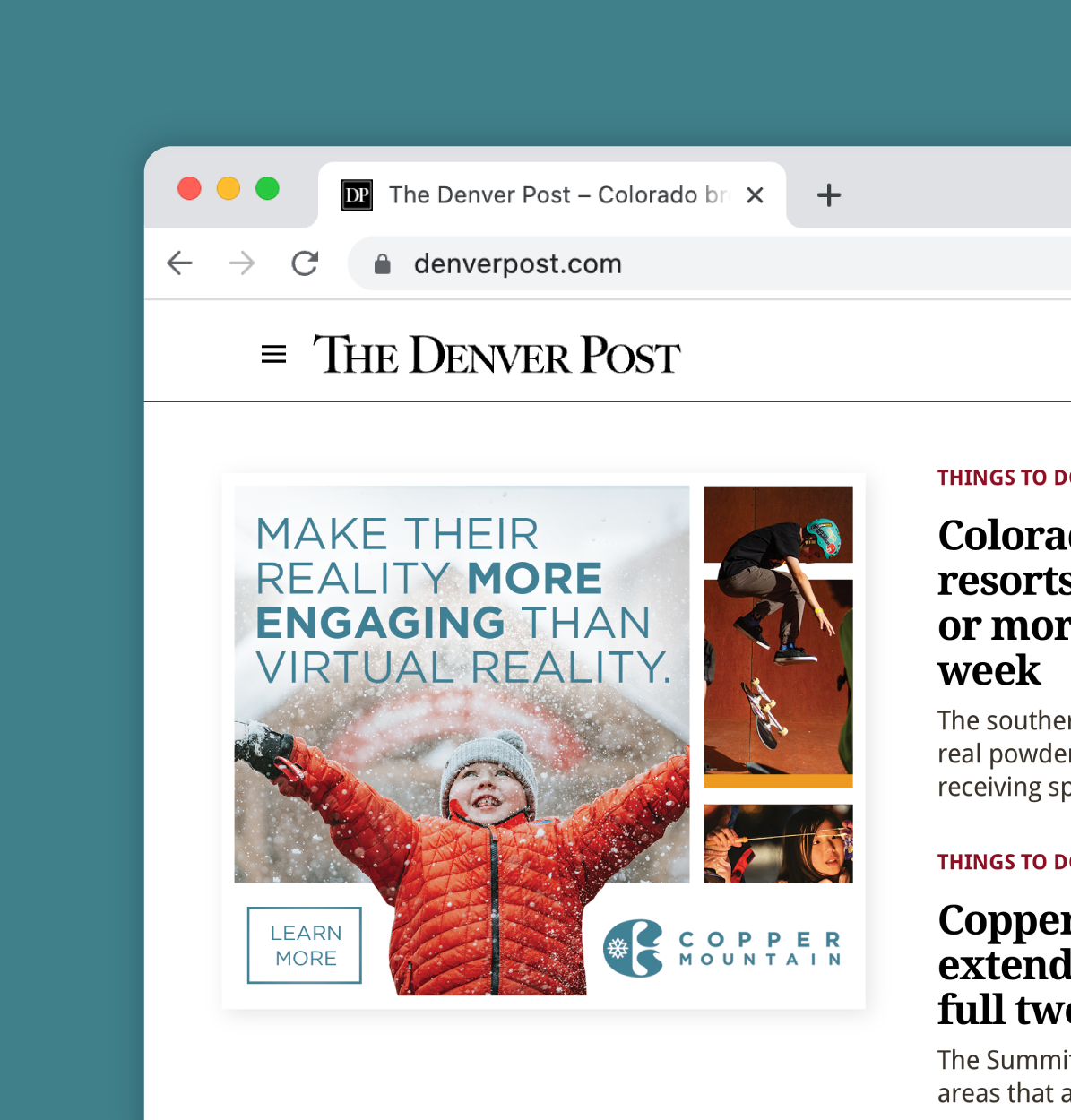Open the skateboarder photo in ad
This screenshot has width=1071, height=1120.
(778, 636)
